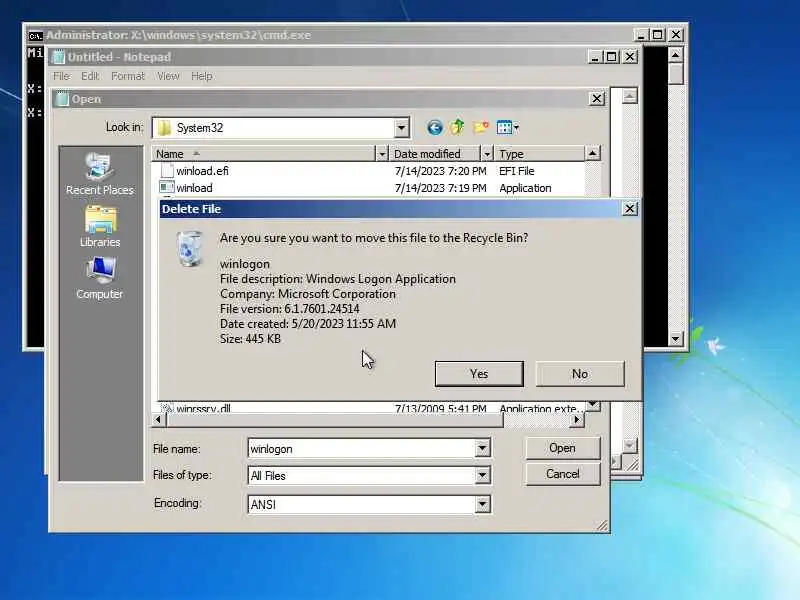Viewport: 800px width, 600px height.
Task: Close the Delete File dialog
Action: 630,209
